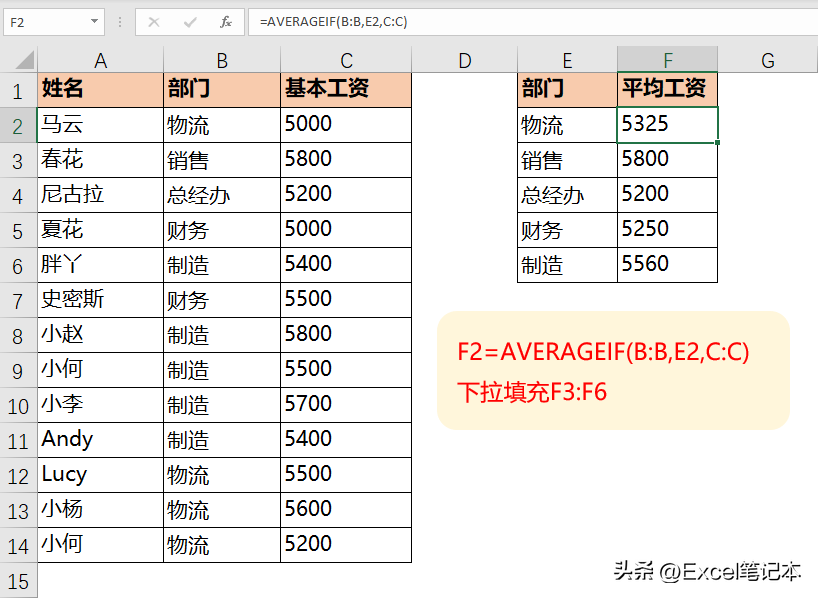The height and width of the screenshot is (598, 818).
Task: Click cell with name 马云
Action: [x=100, y=125]
